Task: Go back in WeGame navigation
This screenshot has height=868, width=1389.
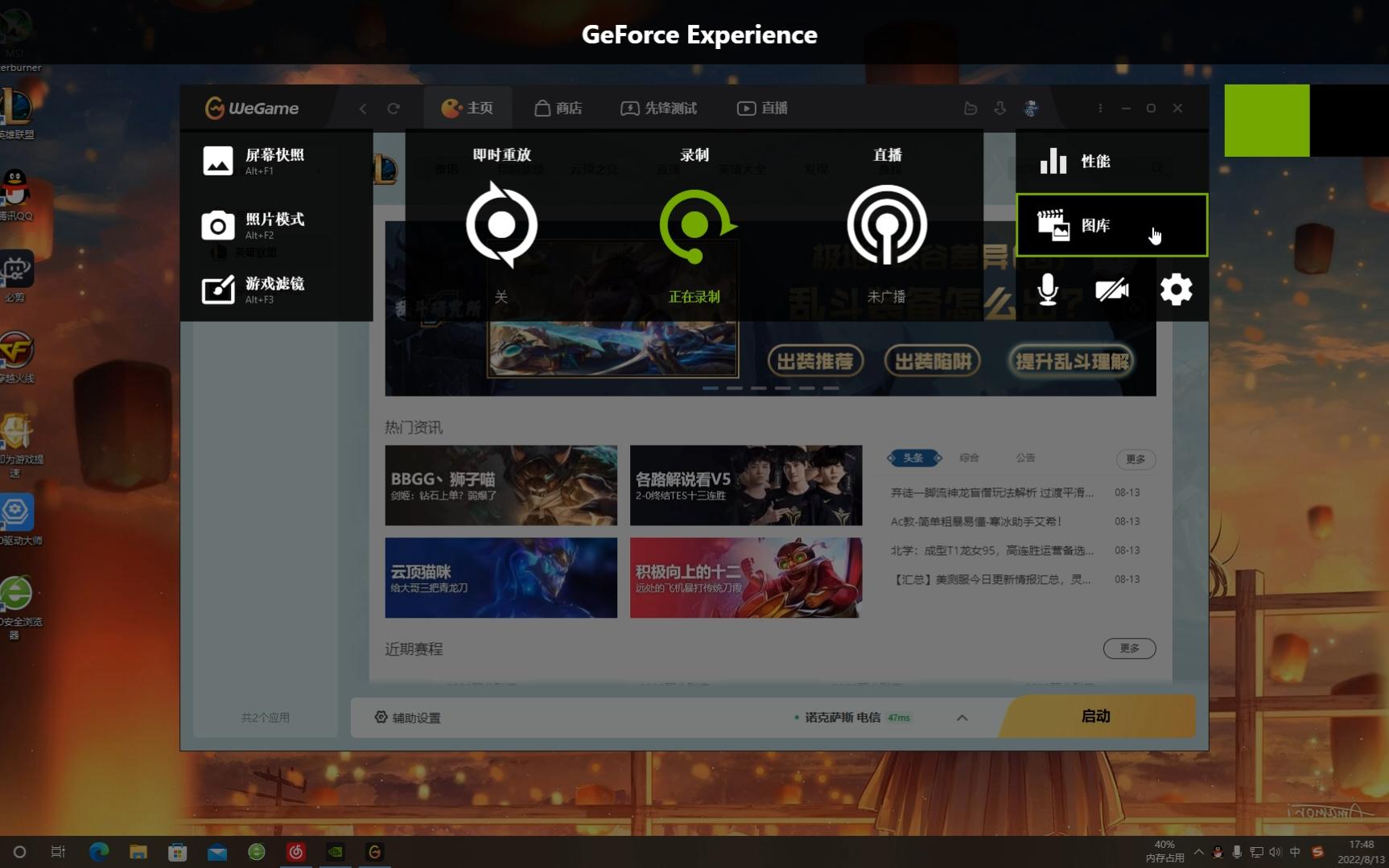Action: (x=363, y=108)
